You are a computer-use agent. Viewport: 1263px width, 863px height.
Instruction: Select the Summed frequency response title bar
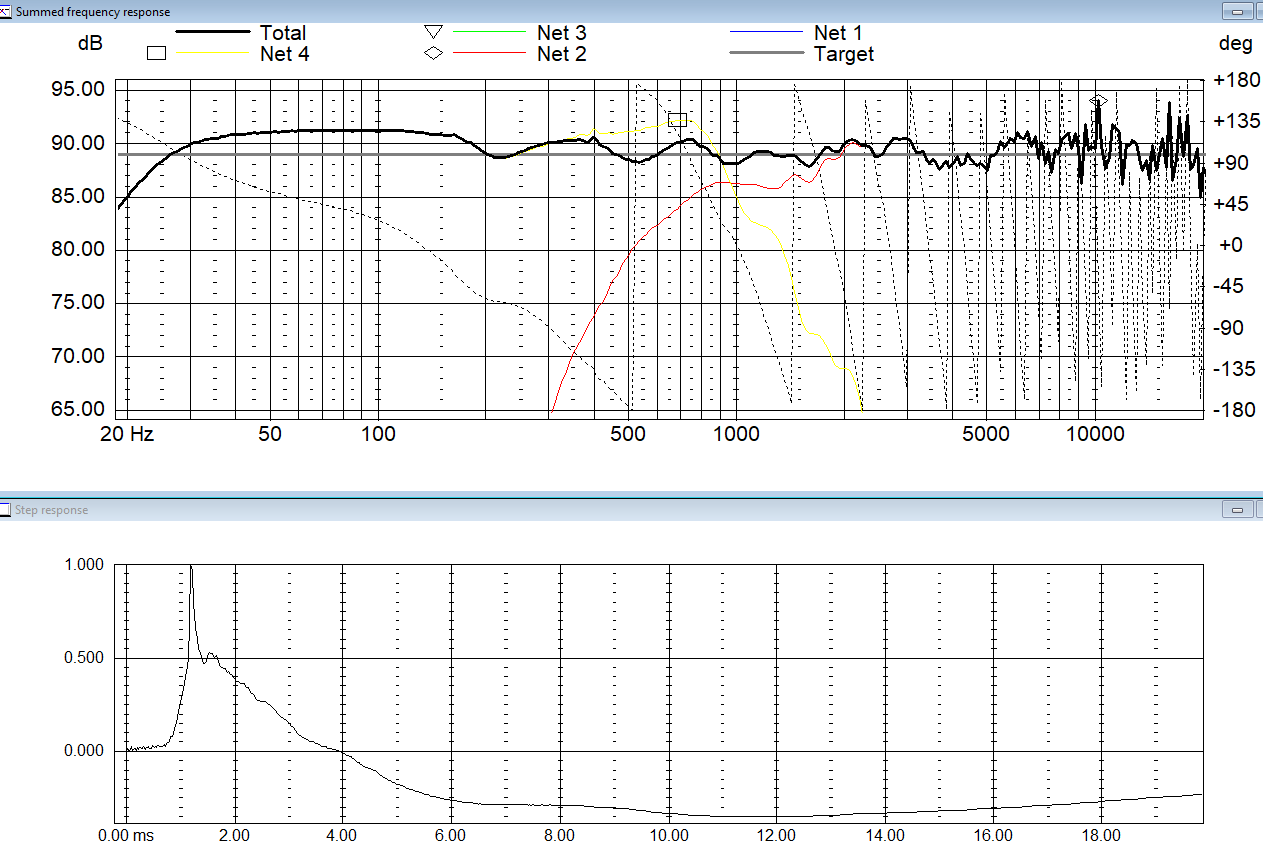point(631,11)
